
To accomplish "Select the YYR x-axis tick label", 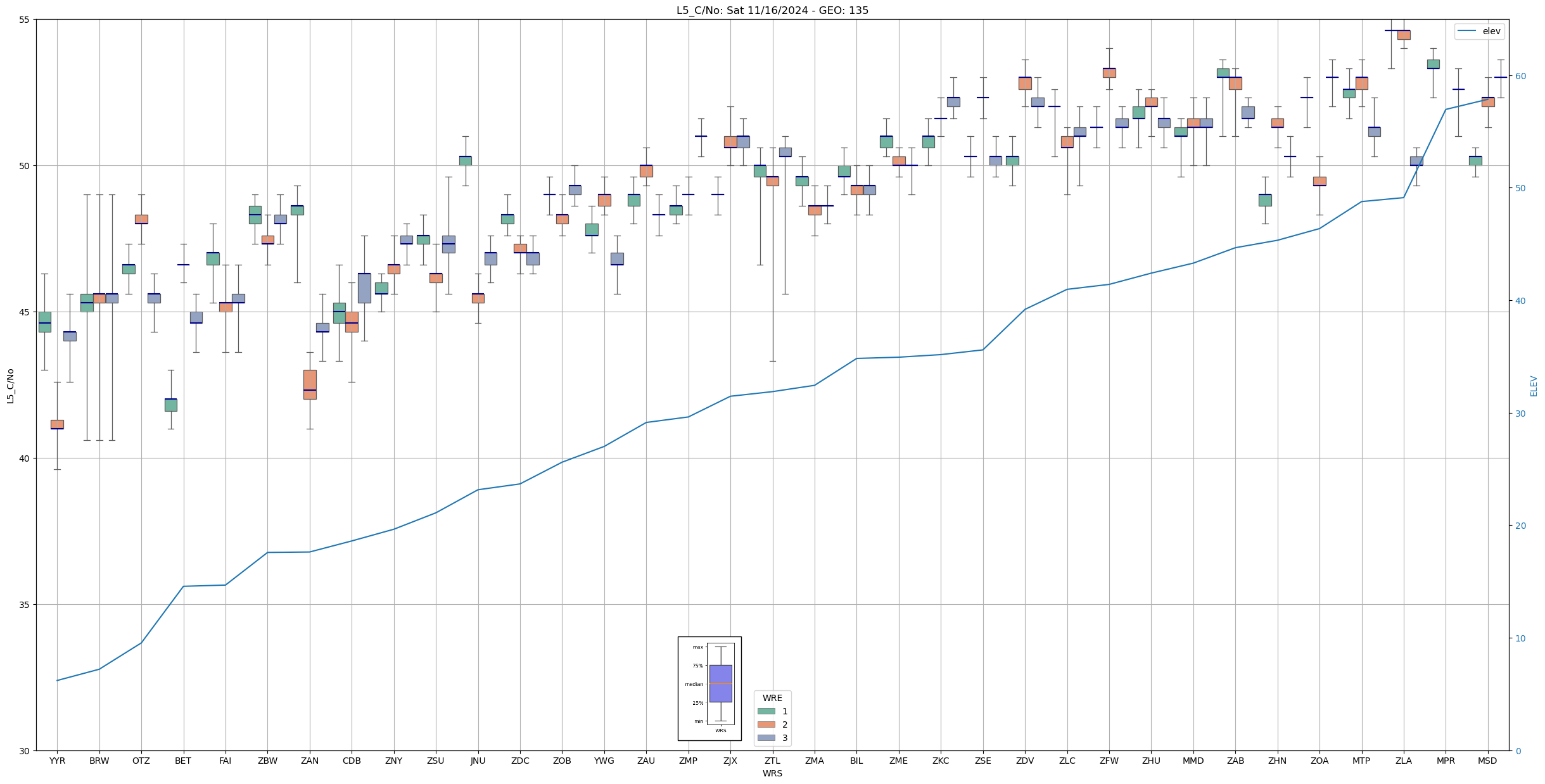I will [x=57, y=761].
